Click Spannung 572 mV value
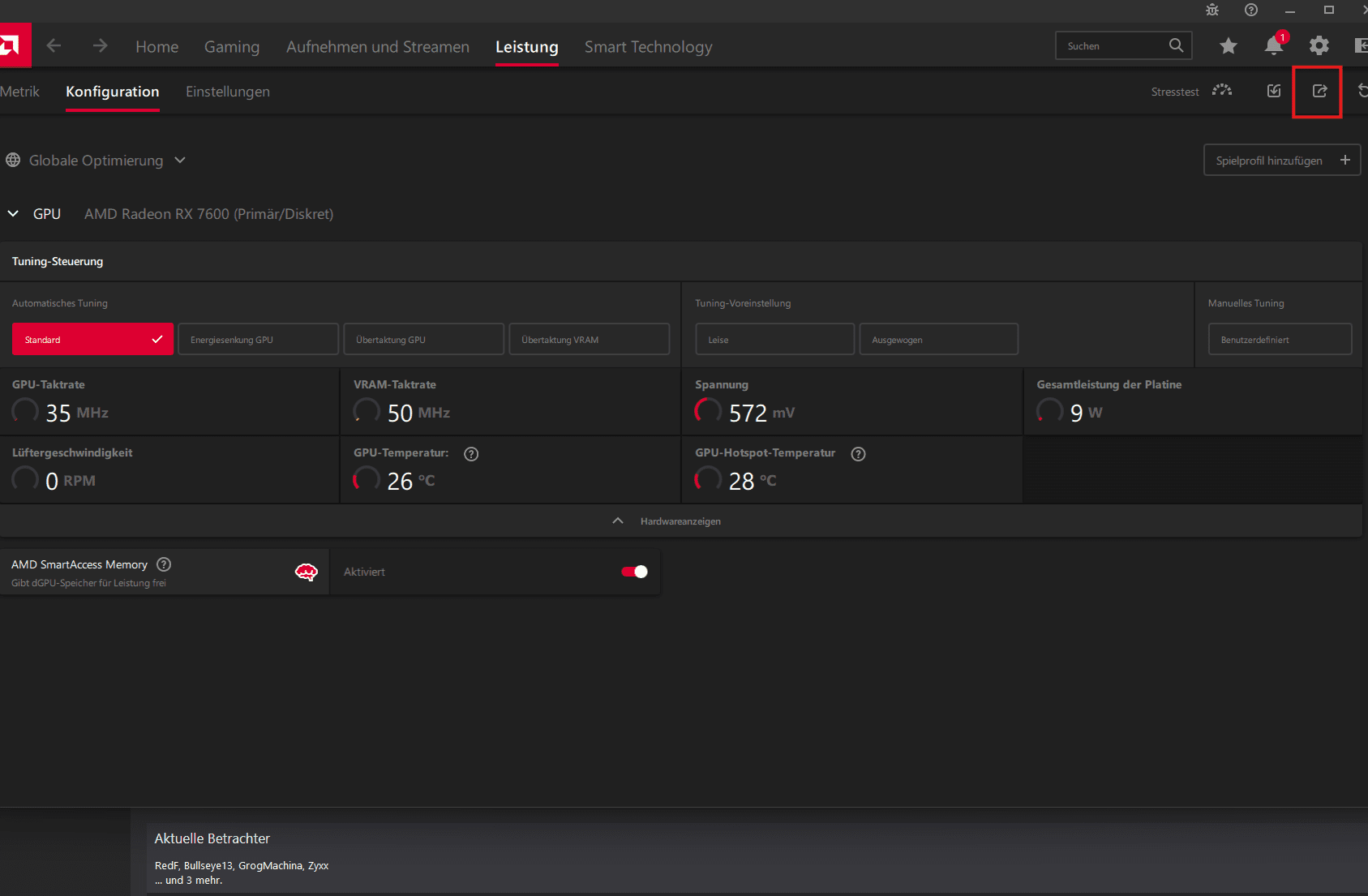The width and height of the screenshot is (1368, 896). point(761,413)
